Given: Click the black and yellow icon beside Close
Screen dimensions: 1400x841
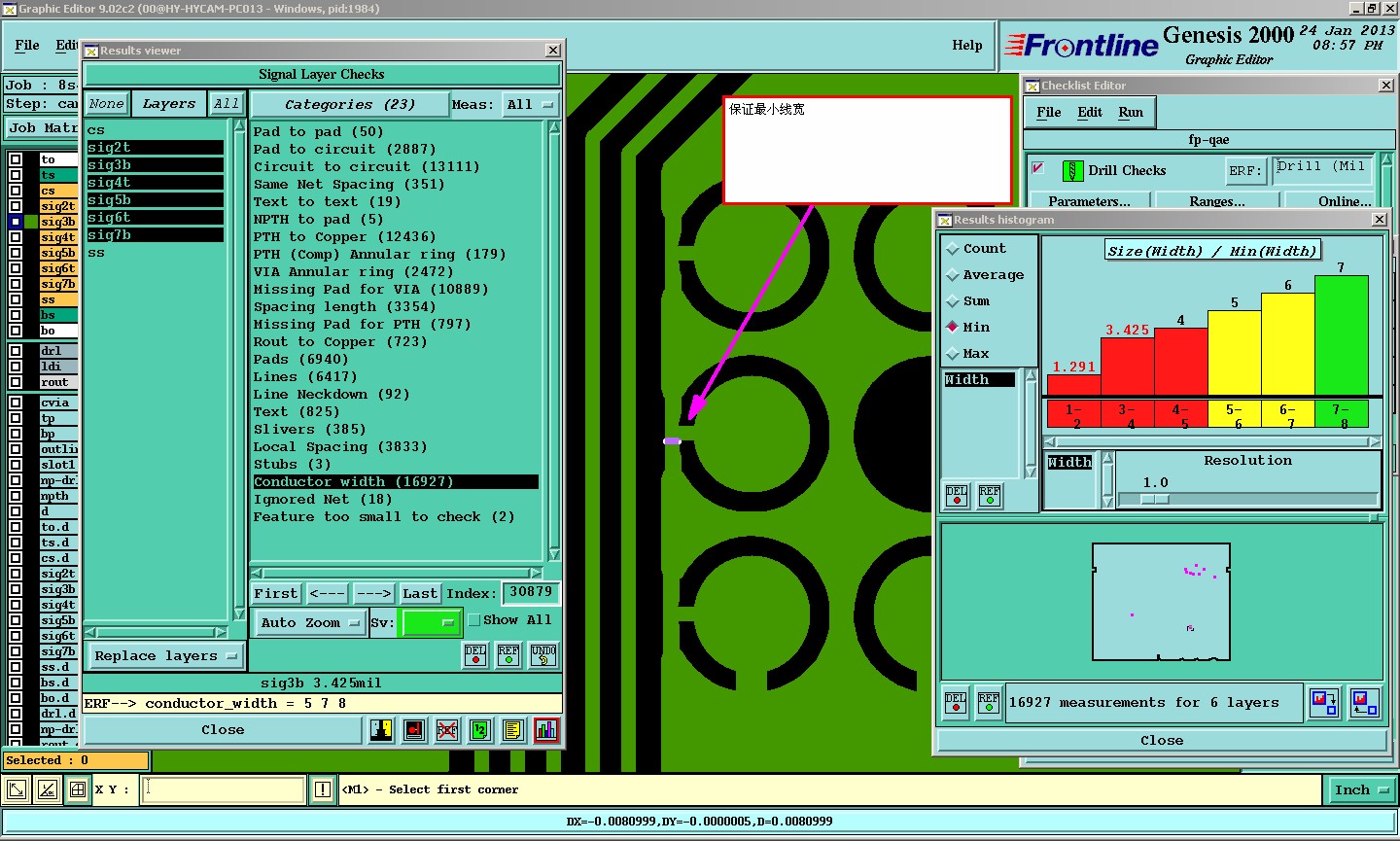Looking at the screenshot, I should pos(381,730).
